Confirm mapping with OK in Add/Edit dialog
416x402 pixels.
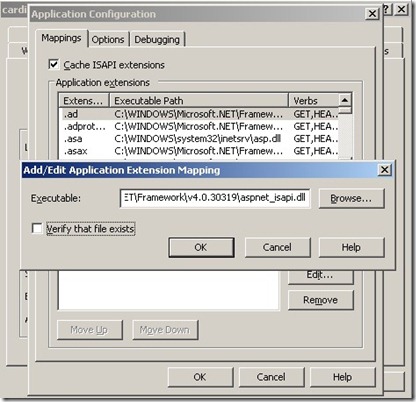[201, 247]
